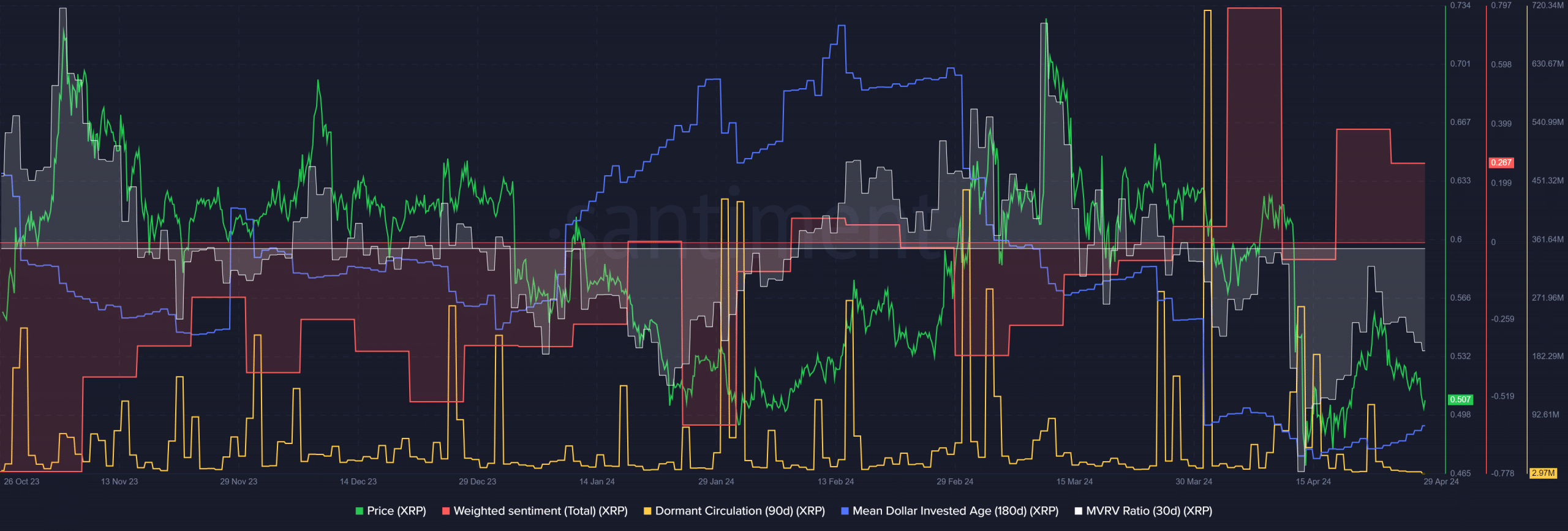This screenshot has height=531, width=1568.
Task: Select the 13 Feb 24 date label
Action: [x=835, y=481]
